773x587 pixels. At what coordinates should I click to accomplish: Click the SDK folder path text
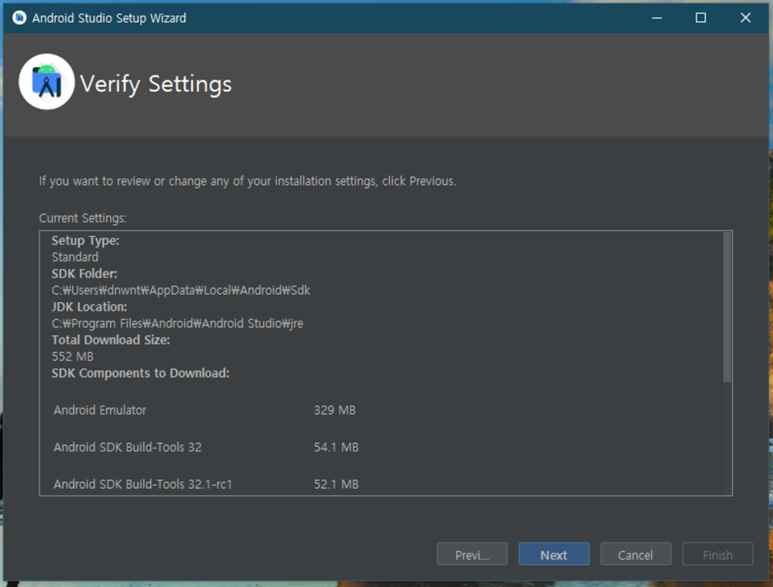[181, 290]
